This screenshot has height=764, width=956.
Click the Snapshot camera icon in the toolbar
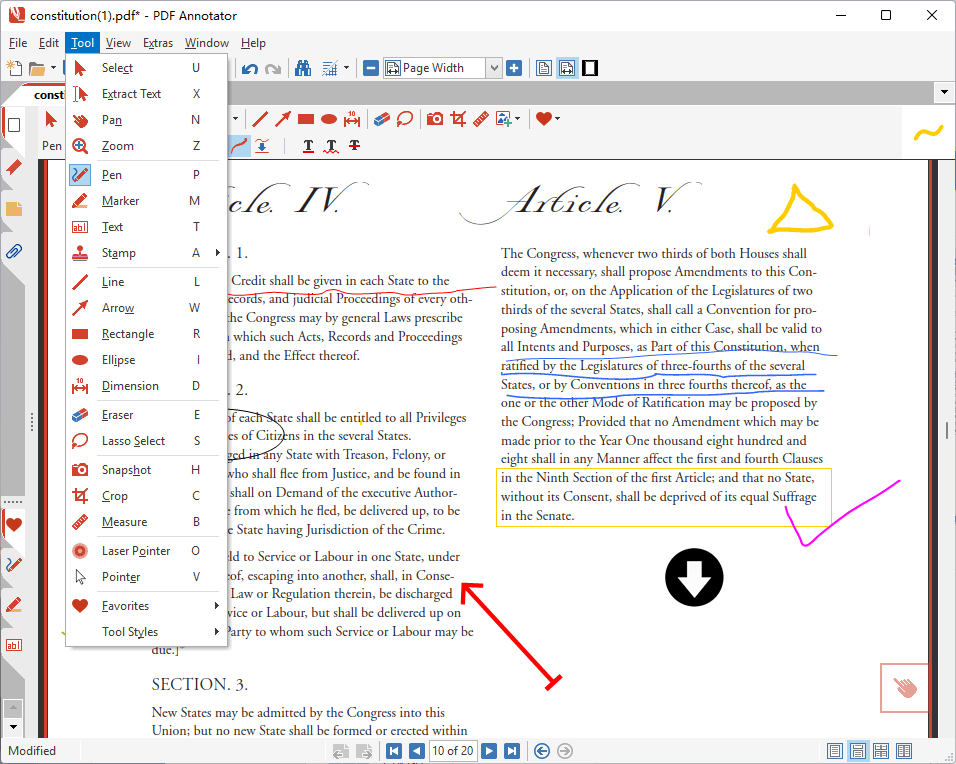[435, 119]
